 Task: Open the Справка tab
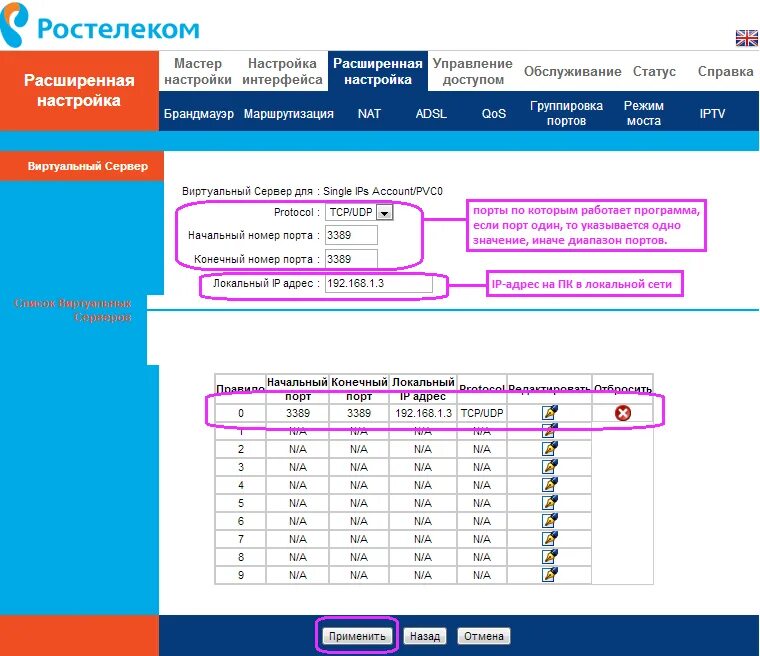coord(725,71)
